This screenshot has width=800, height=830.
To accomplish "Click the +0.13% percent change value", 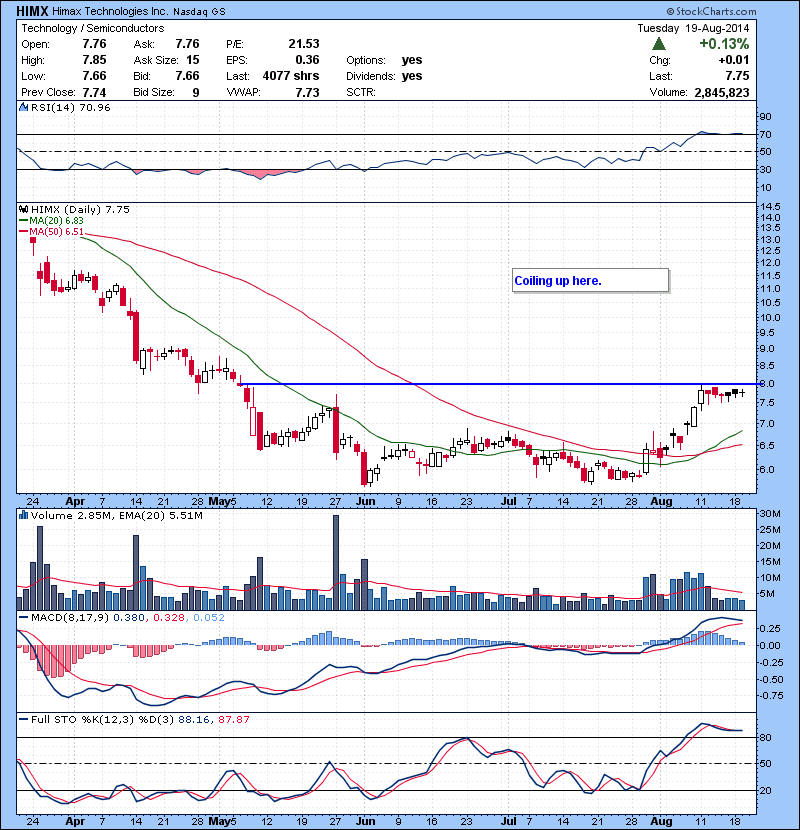I will (x=724, y=44).
